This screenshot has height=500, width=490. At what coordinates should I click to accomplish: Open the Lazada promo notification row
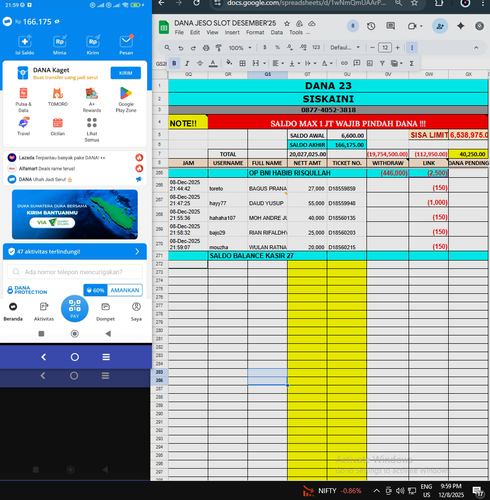(x=75, y=158)
